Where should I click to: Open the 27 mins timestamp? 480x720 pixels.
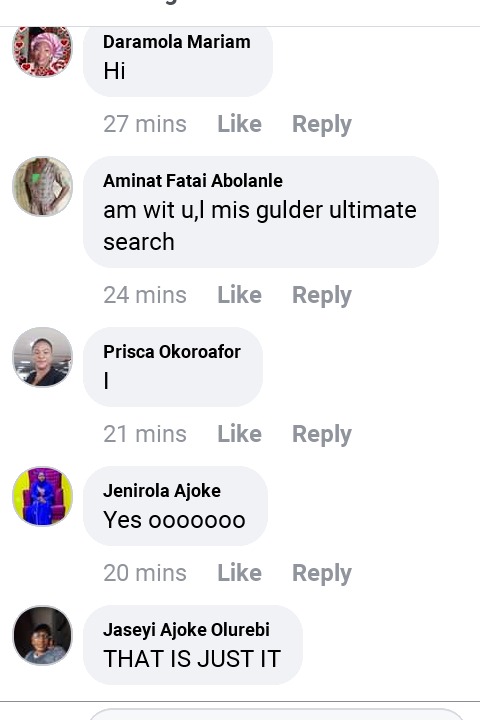tap(145, 124)
